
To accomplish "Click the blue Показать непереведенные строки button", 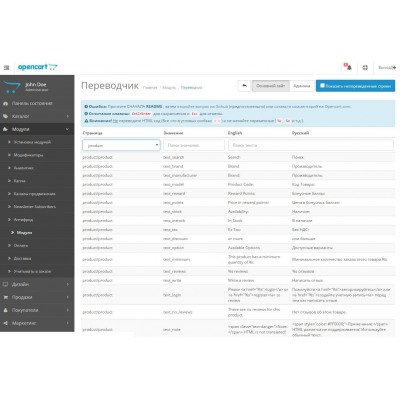I will [355, 86].
